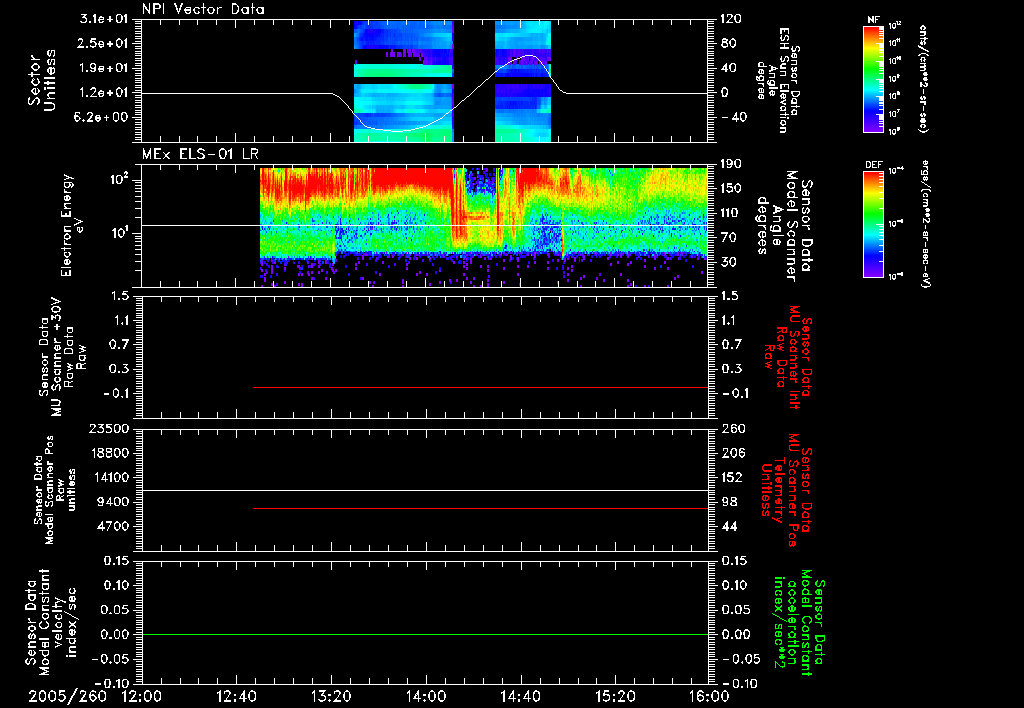Click the DEF label above the color bar
The image size is (1024, 708).
coord(873,165)
